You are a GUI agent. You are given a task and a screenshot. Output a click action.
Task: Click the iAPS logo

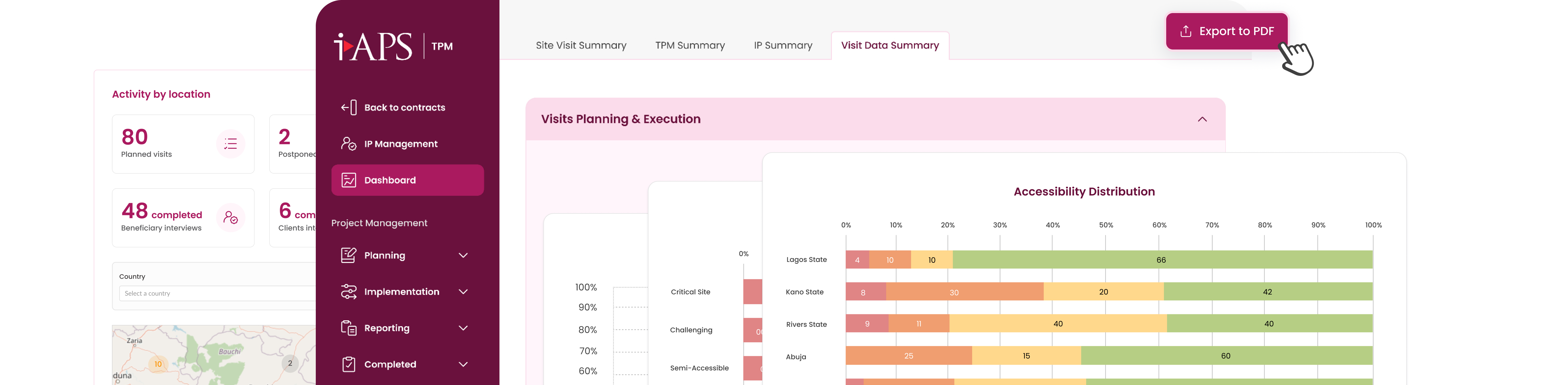click(x=373, y=46)
